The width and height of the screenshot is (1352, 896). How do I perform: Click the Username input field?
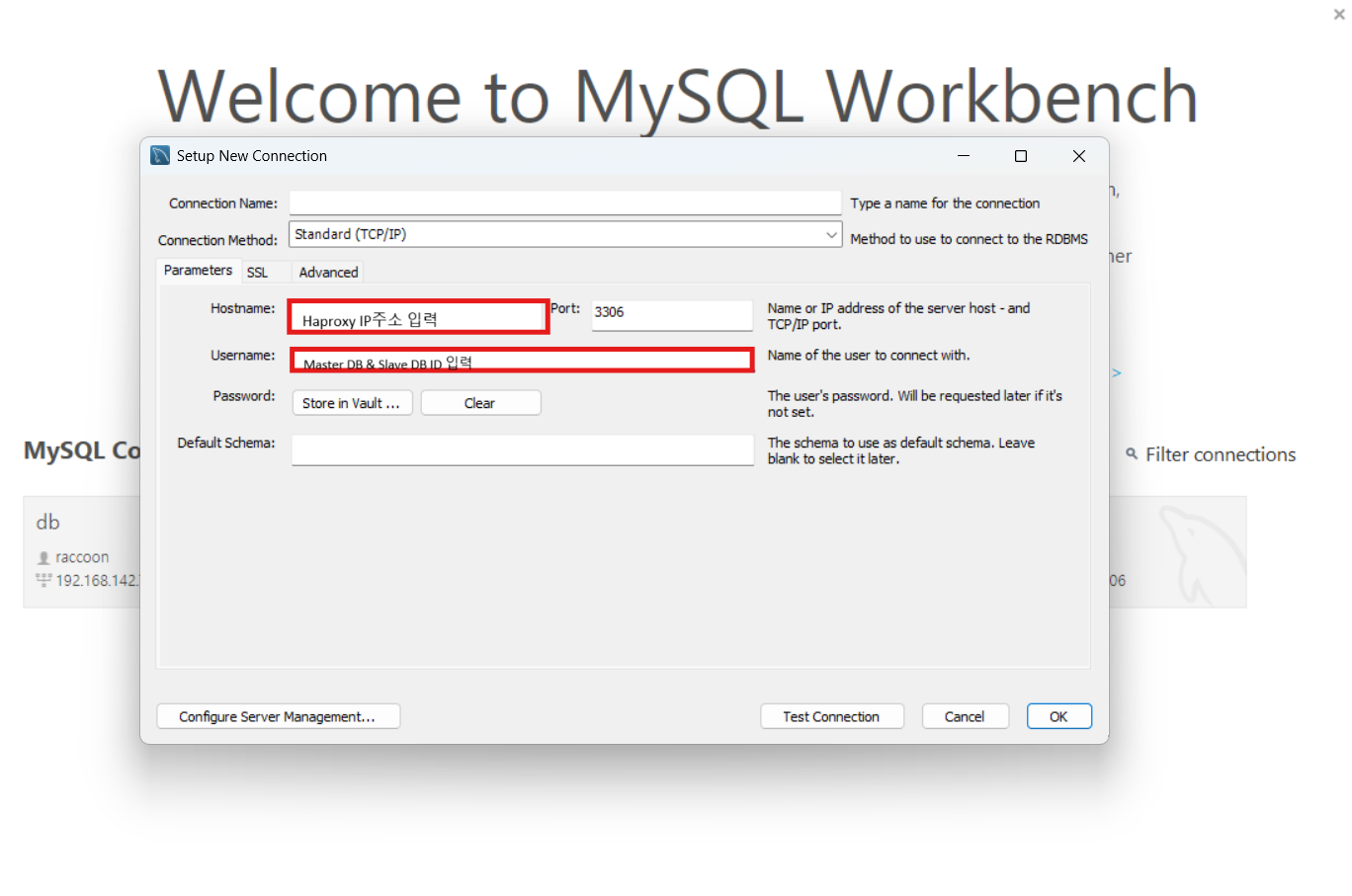click(522, 360)
